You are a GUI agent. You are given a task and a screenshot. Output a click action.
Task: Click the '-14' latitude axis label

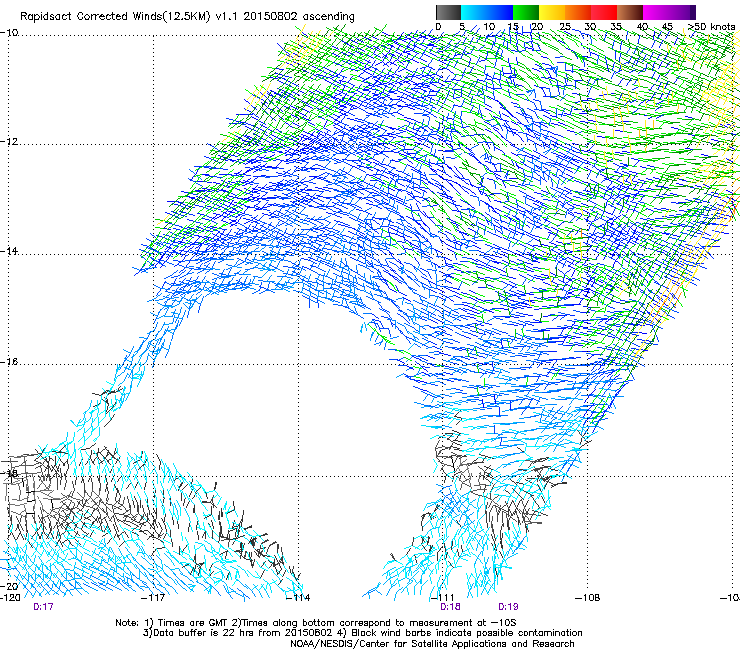click(9, 251)
